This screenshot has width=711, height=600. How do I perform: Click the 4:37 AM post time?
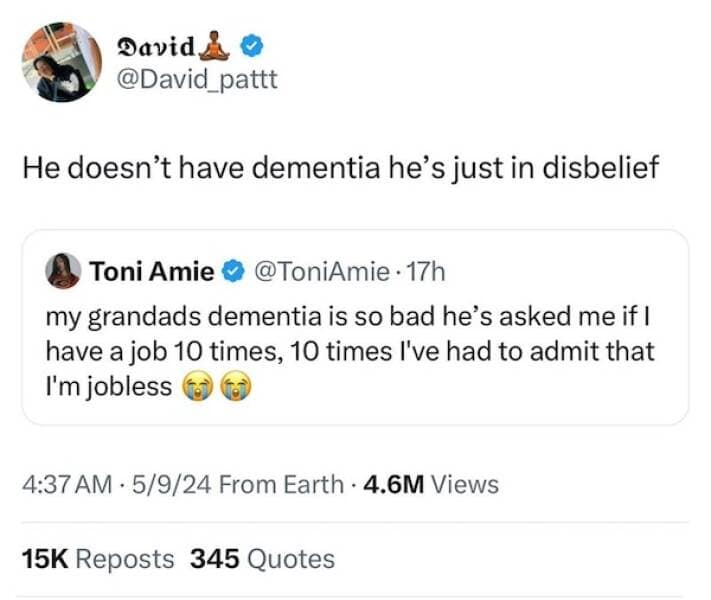pos(66,485)
